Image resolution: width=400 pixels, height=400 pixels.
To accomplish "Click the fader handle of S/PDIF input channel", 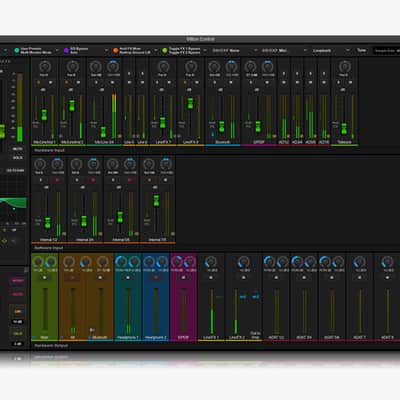I will (x=258, y=127).
